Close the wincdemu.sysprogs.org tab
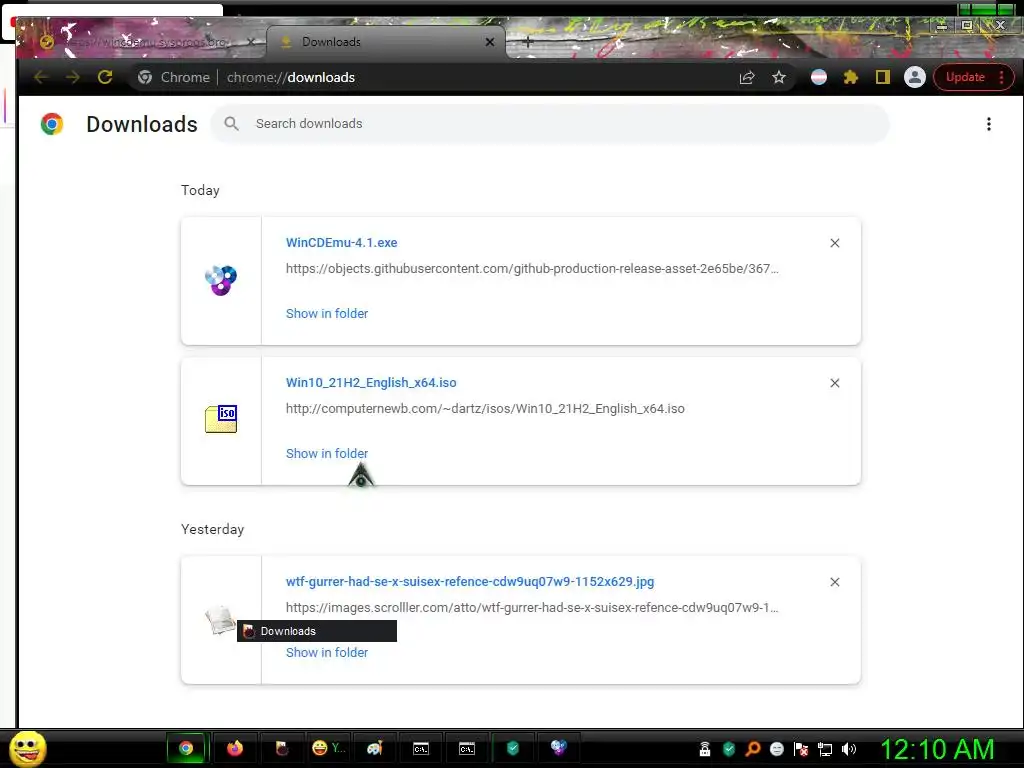The height and width of the screenshot is (768, 1024). (251, 42)
